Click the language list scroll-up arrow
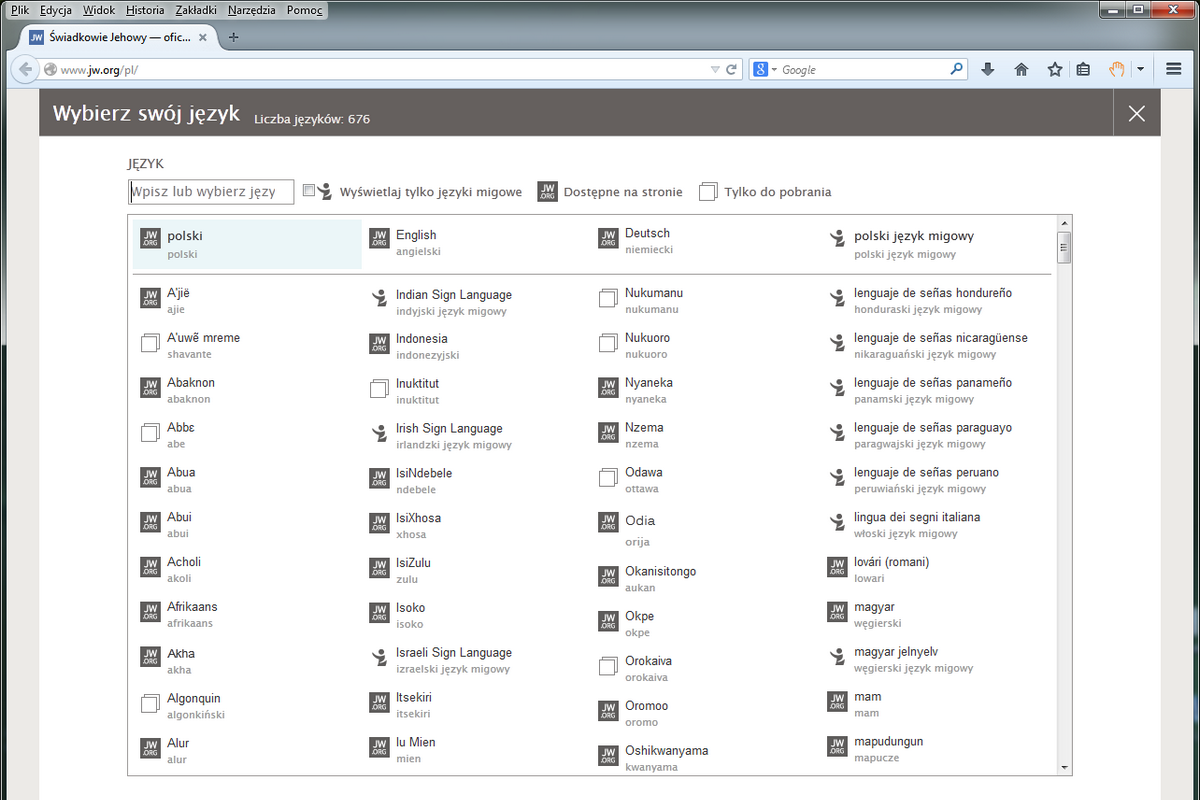The image size is (1200, 800). pyautogui.click(x=1064, y=223)
